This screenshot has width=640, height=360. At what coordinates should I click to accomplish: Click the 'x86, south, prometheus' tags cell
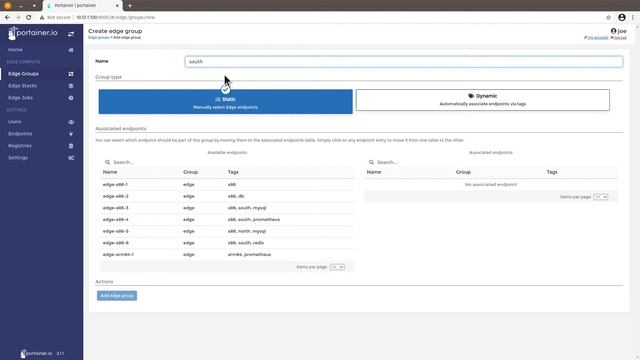254,220
